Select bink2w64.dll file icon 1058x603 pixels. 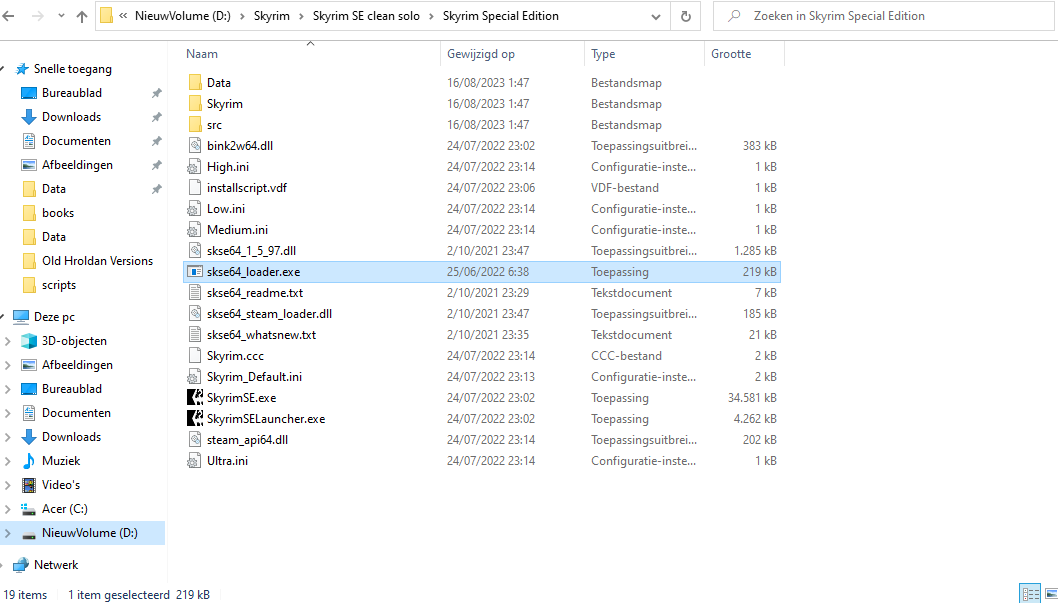tap(195, 145)
